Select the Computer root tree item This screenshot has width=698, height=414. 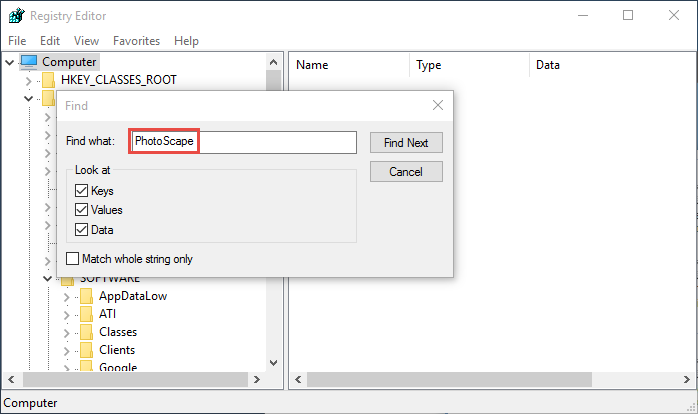(69, 62)
